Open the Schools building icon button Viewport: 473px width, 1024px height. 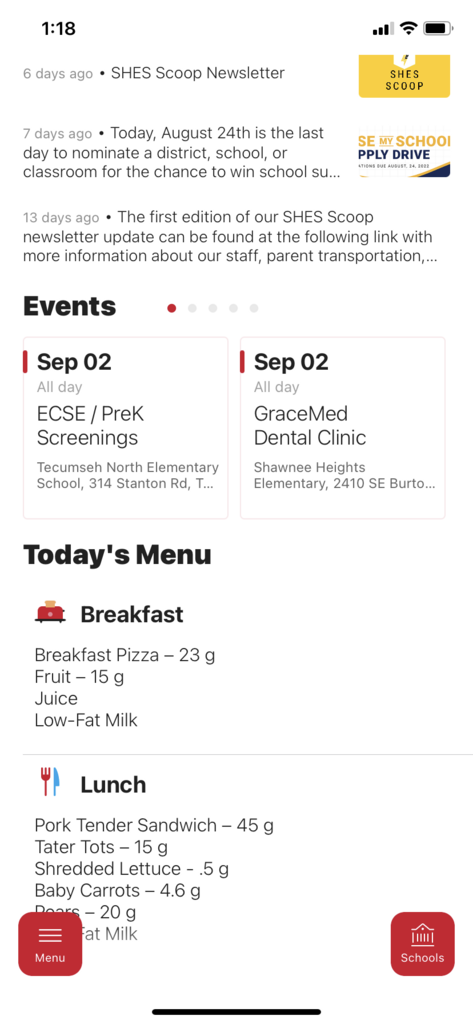[422, 944]
